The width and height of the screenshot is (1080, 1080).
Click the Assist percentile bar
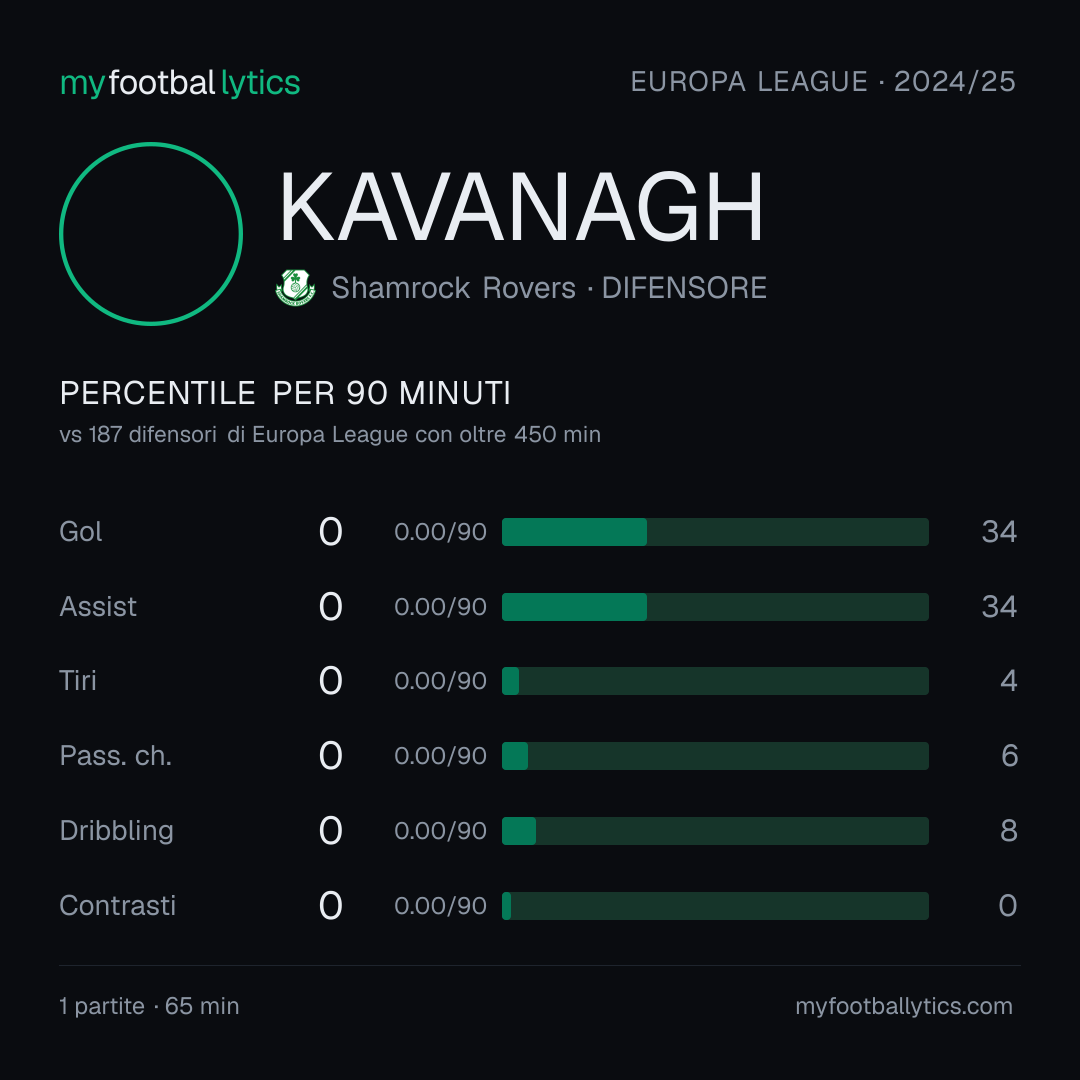(x=715, y=607)
